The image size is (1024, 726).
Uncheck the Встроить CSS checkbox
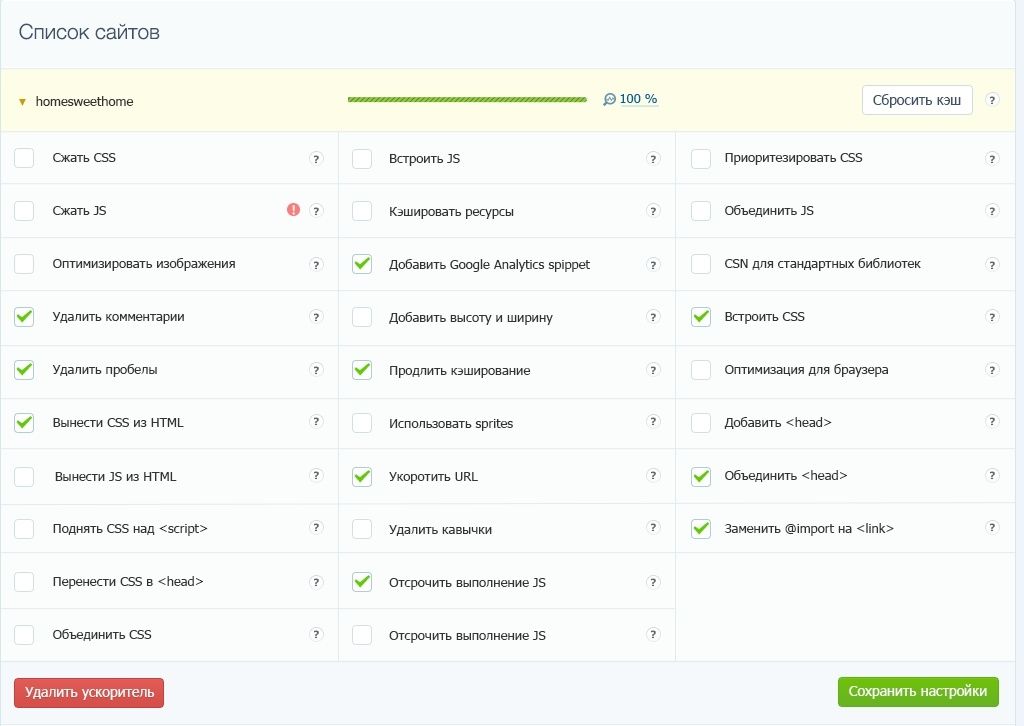coord(701,317)
